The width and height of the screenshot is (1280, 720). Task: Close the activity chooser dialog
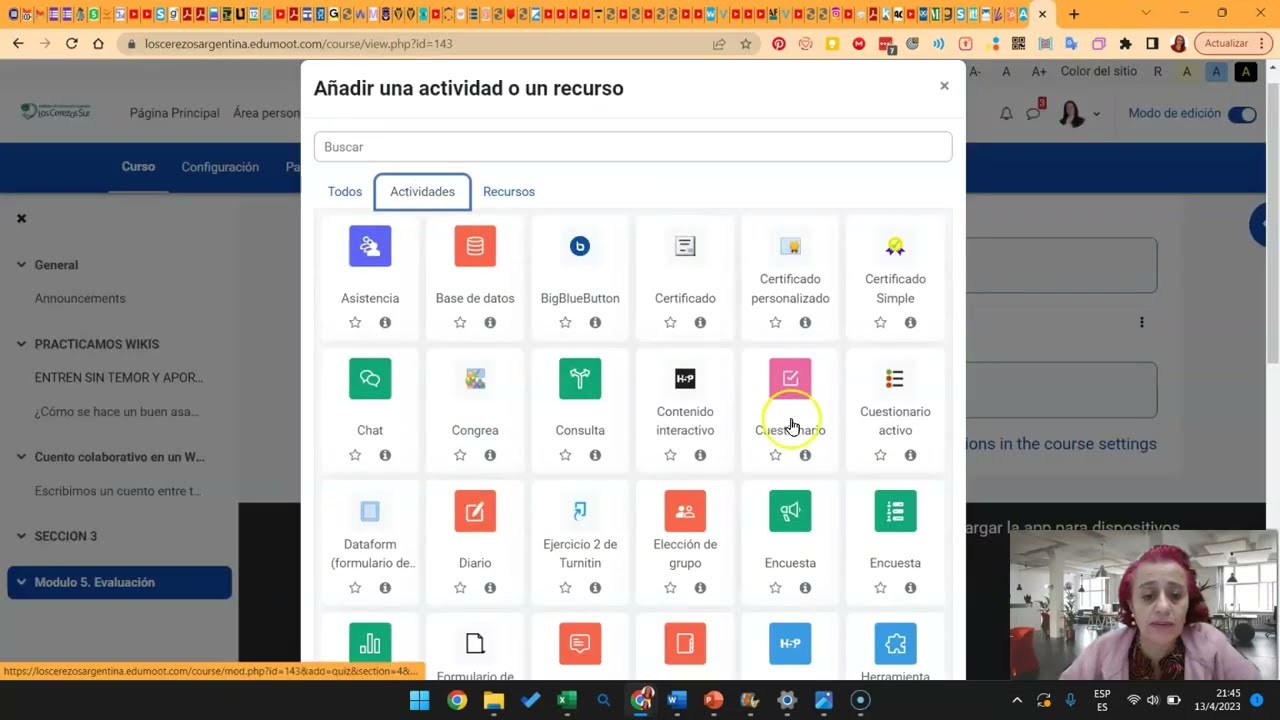point(944,86)
